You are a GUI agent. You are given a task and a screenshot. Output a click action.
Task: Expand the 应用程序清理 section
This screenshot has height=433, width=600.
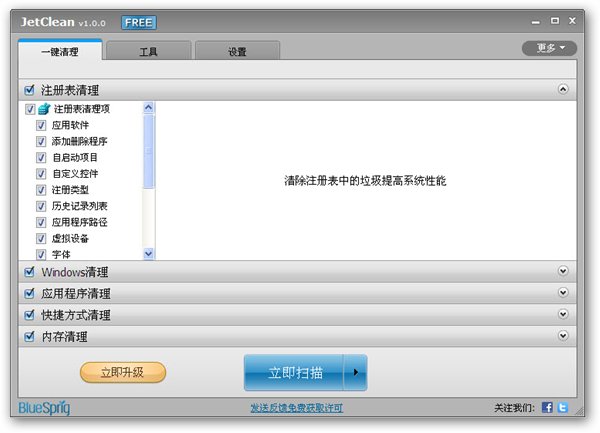pyautogui.click(x=563, y=293)
